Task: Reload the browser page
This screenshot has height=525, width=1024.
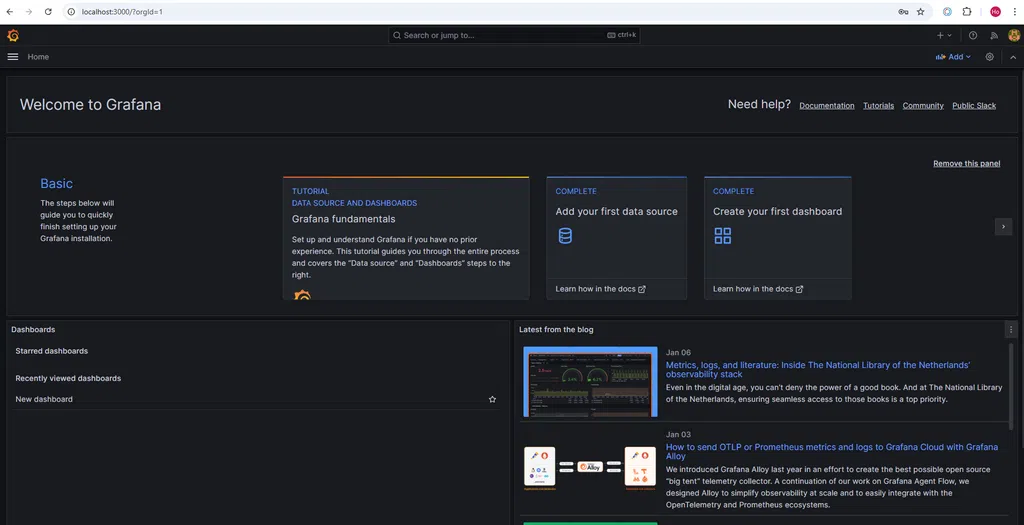Action: [x=48, y=12]
